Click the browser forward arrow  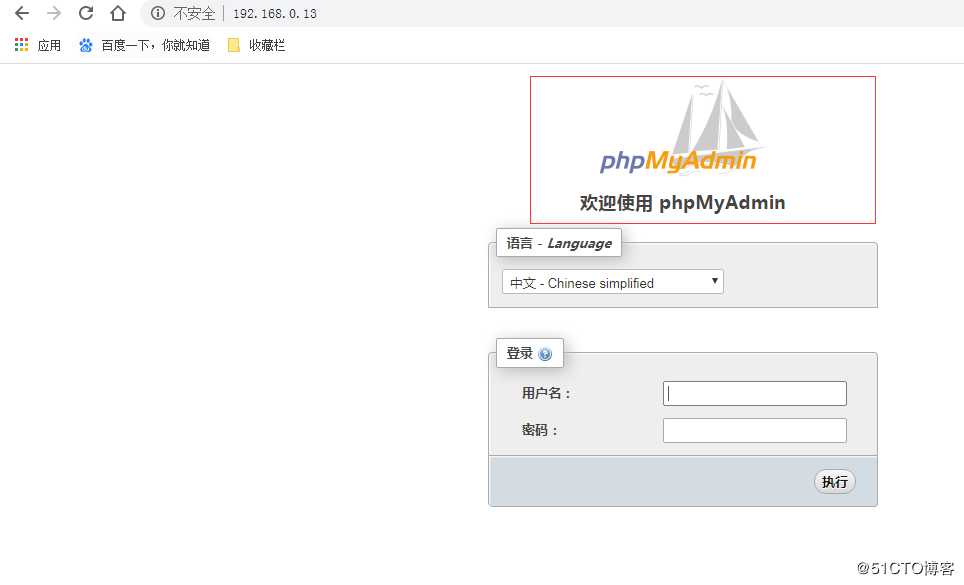click(54, 13)
